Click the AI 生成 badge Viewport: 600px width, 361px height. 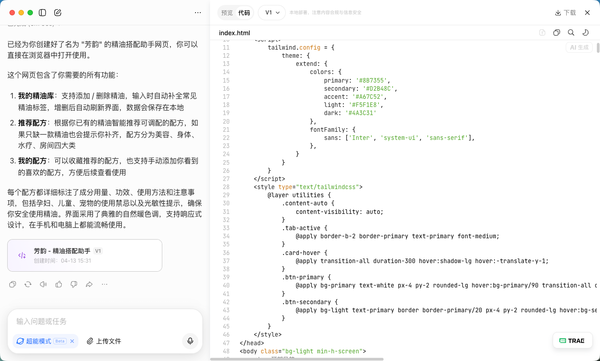(579, 47)
